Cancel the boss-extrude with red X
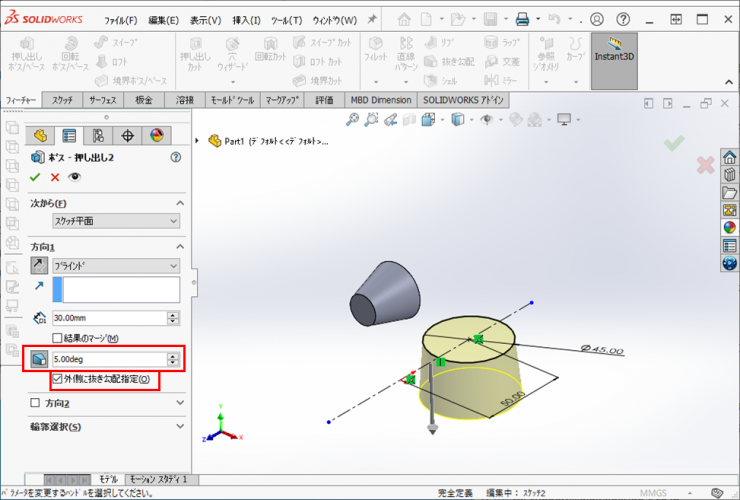Screen dimensions: 740x500 [x=55, y=177]
